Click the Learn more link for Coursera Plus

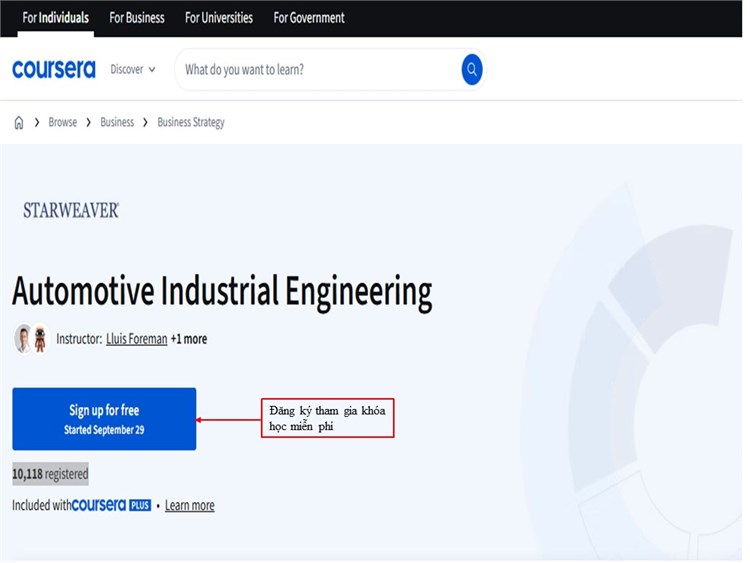pos(190,505)
